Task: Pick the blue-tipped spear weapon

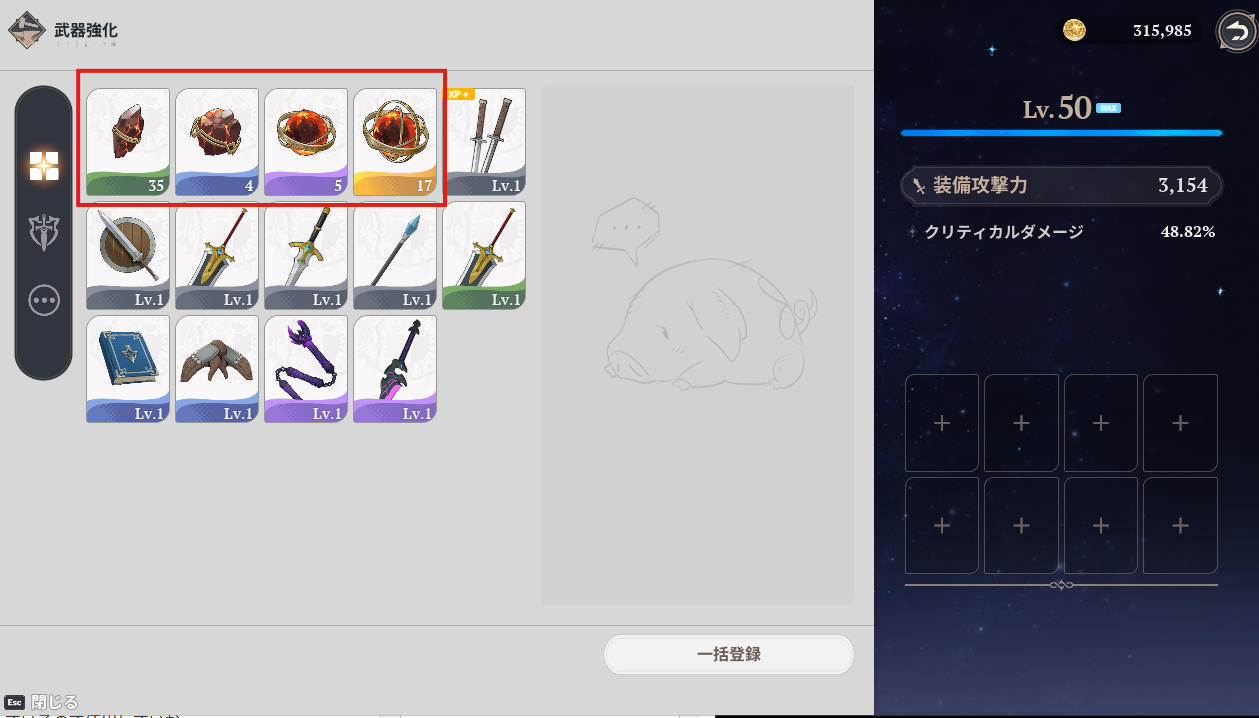Action: tap(395, 256)
